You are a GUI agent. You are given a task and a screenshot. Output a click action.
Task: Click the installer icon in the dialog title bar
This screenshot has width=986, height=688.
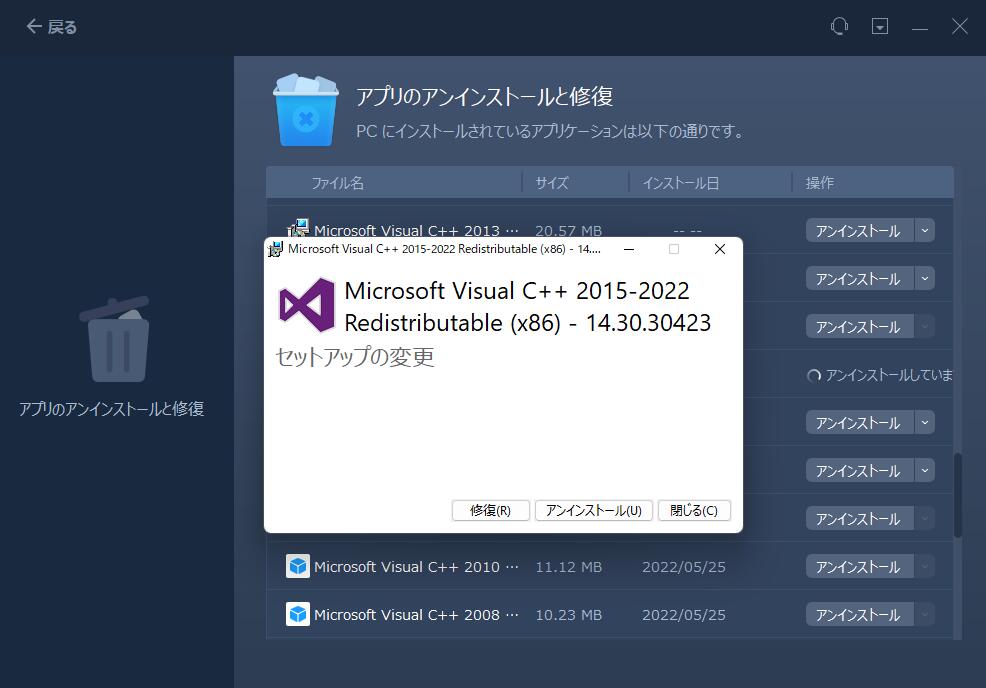(276, 249)
